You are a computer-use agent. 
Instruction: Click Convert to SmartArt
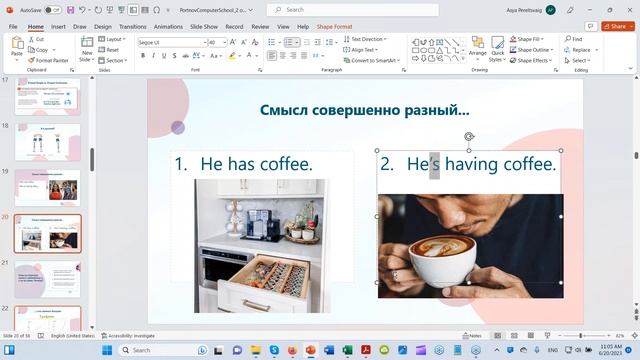click(x=371, y=60)
